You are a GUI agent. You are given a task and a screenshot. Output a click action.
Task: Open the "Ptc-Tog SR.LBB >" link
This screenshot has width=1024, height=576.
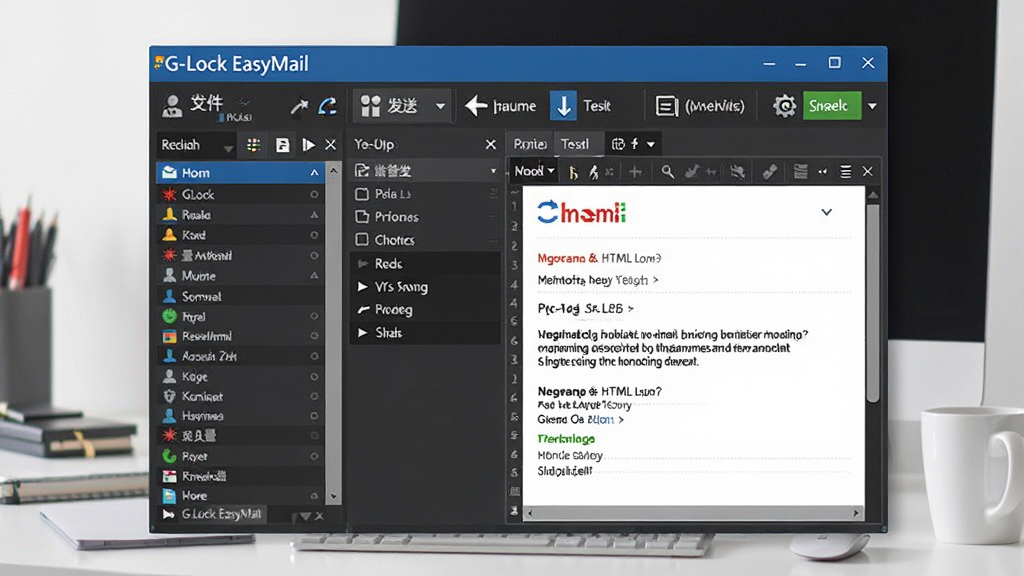585,308
